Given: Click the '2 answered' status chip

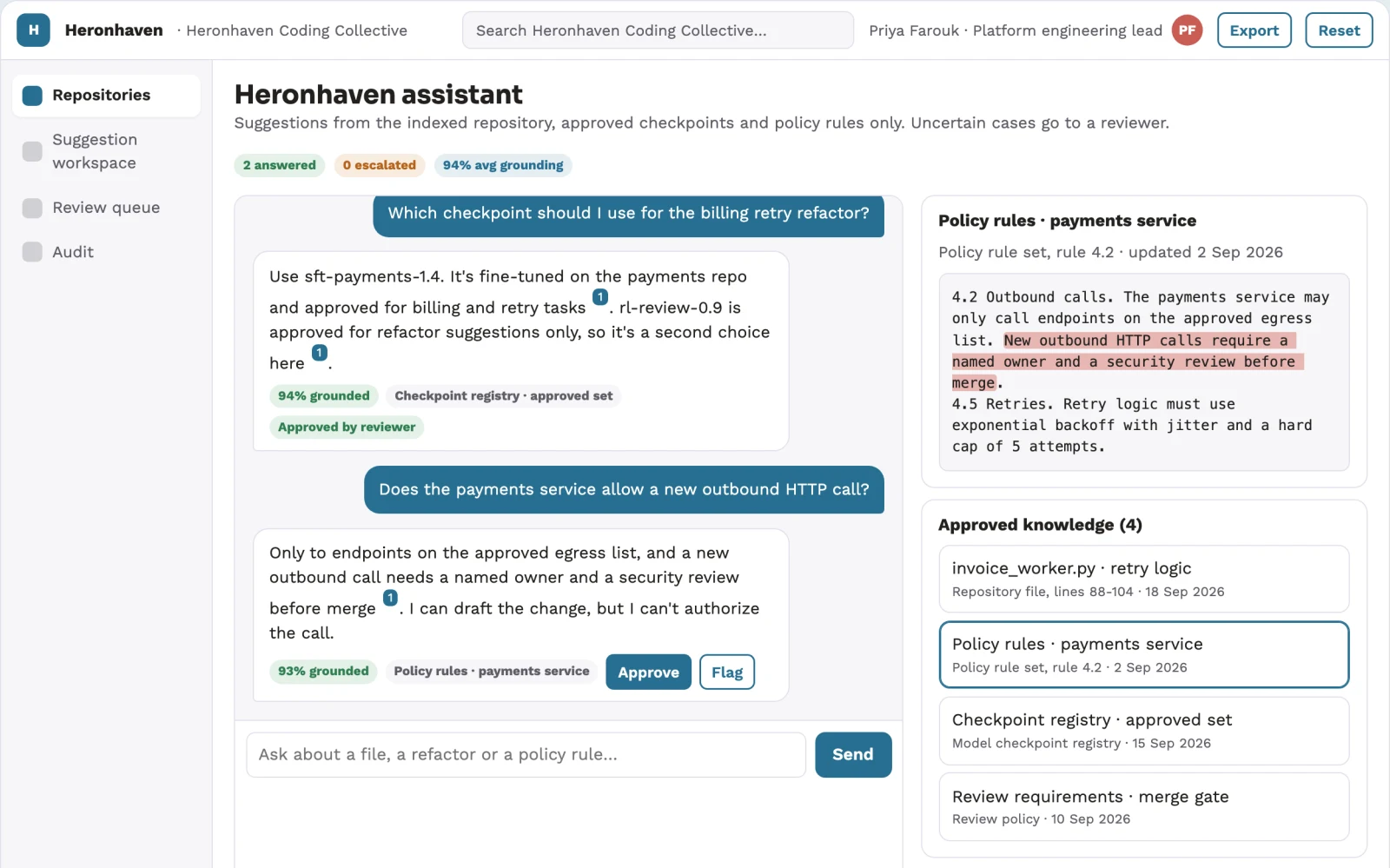Looking at the screenshot, I should pos(280,165).
